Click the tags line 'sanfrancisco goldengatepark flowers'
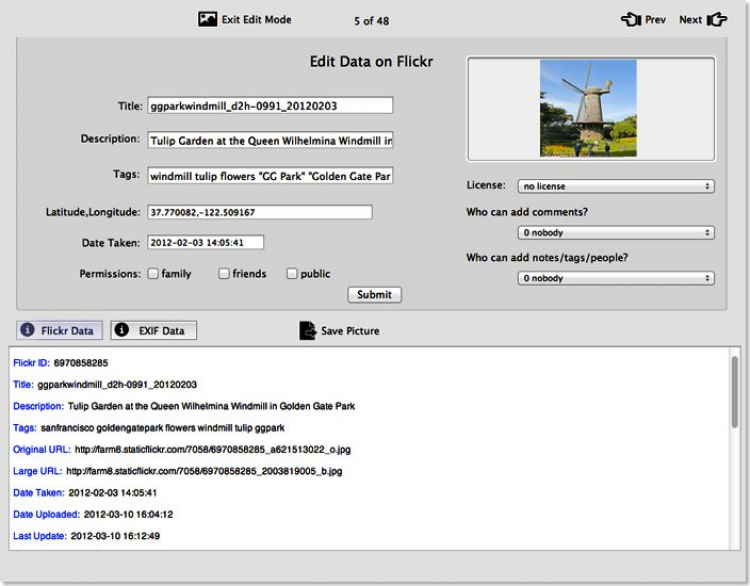Image resolution: width=750 pixels, height=586 pixels. click(x=163, y=428)
